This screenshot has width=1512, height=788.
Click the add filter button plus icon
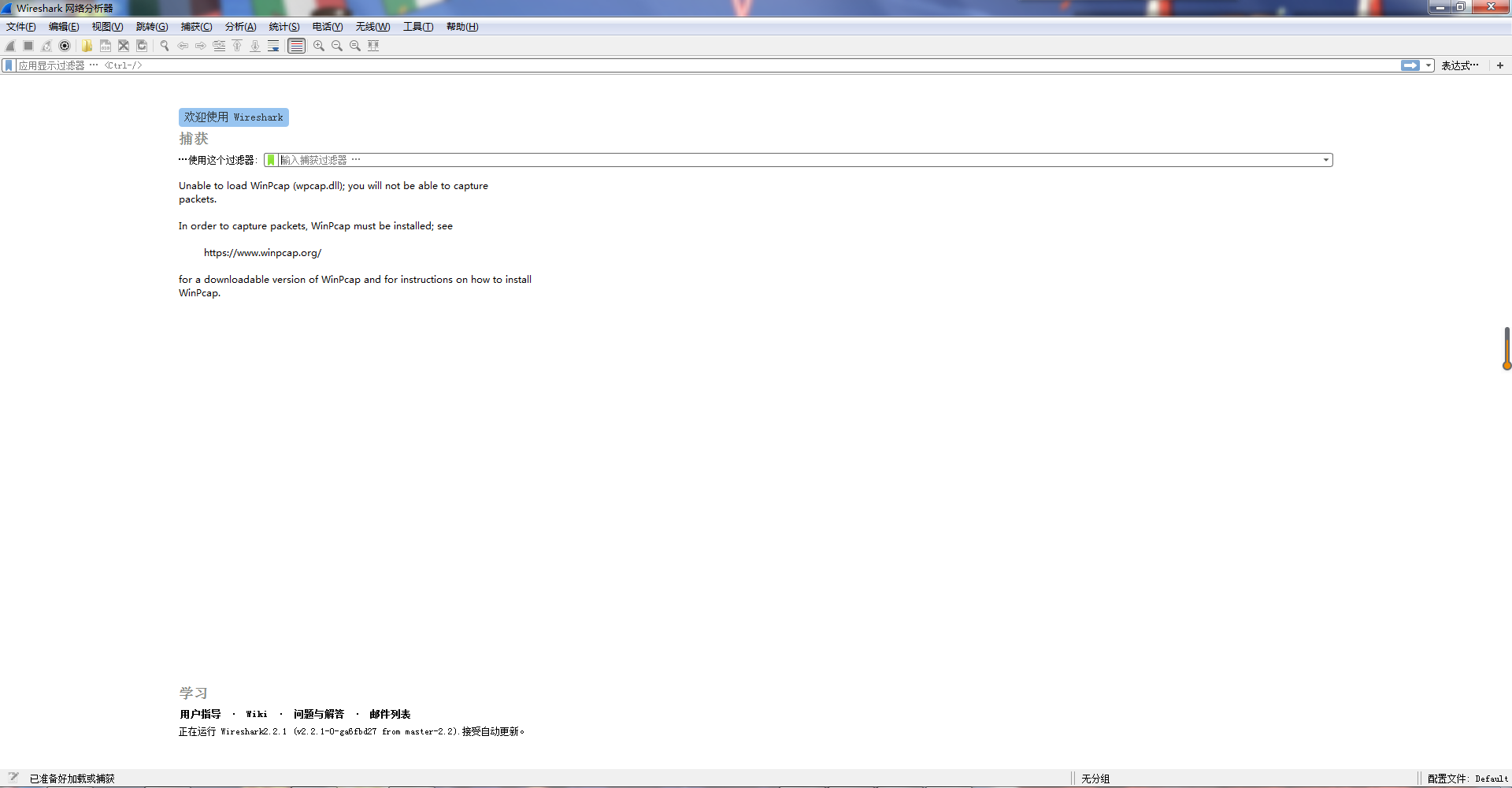[x=1500, y=65]
